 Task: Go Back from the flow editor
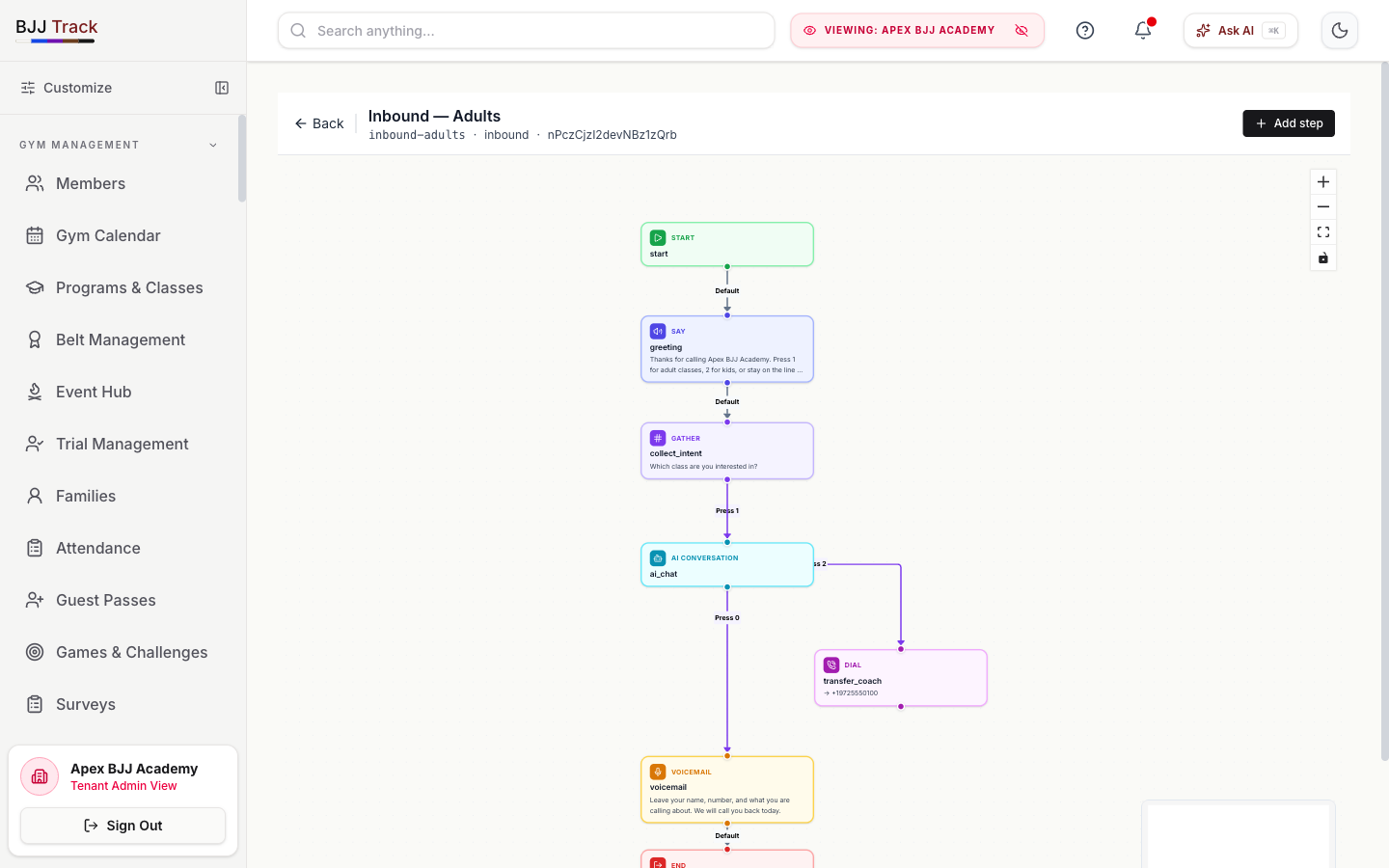pos(319,123)
